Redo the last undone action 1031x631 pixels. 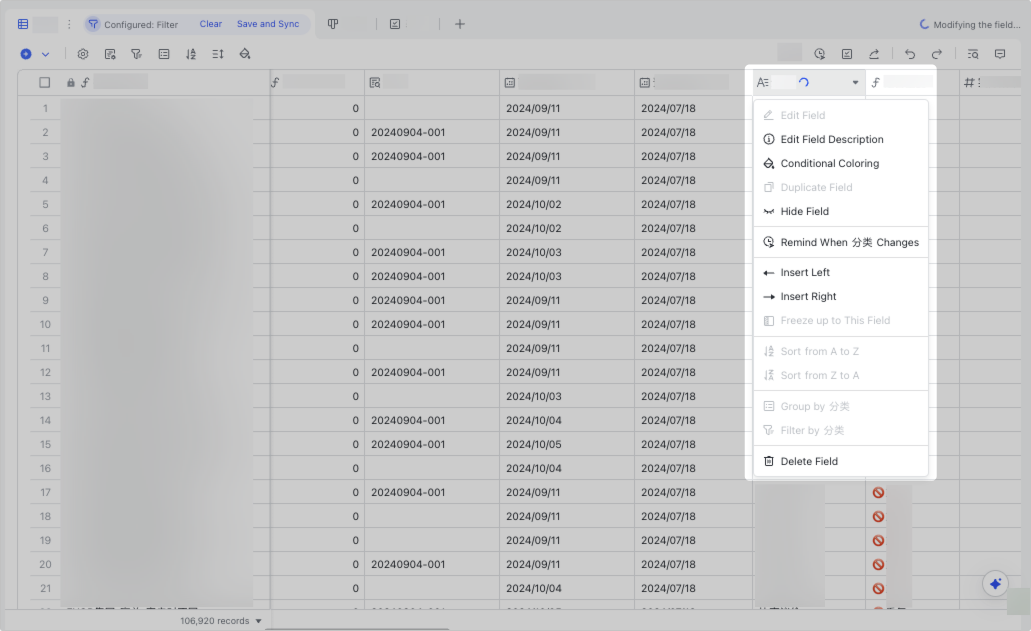pyautogui.click(x=937, y=54)
